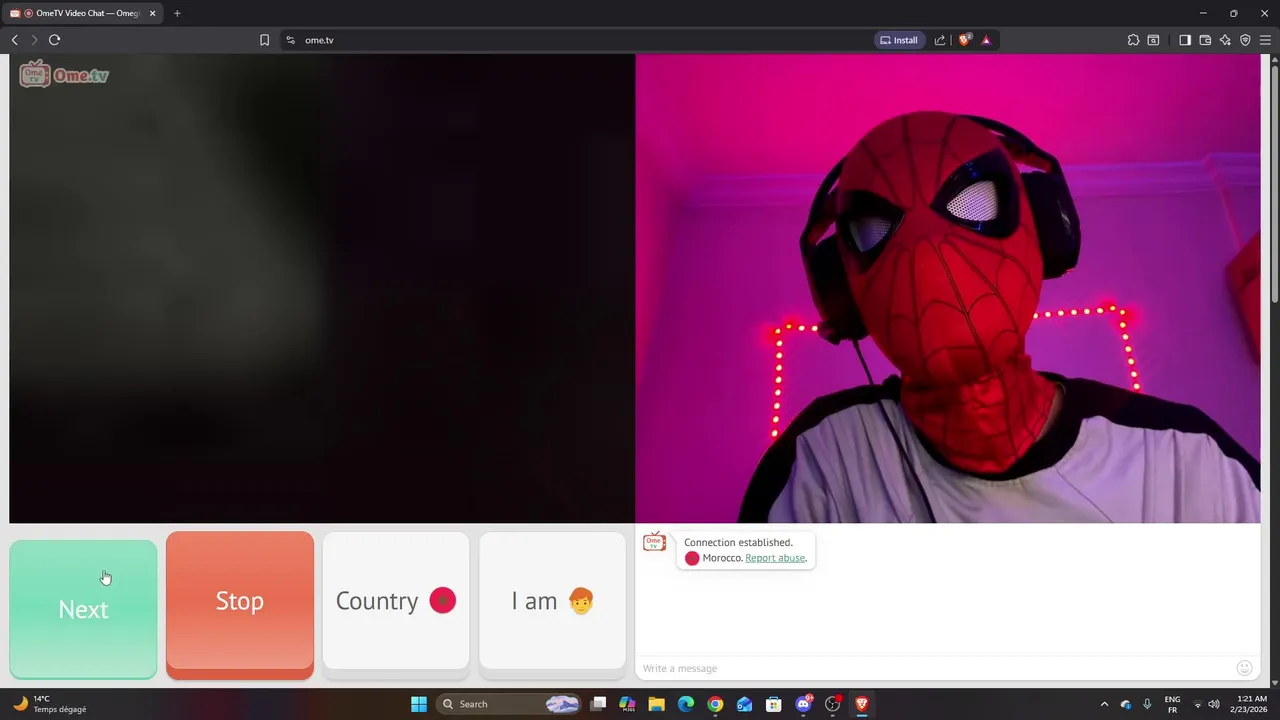Open Google Chrome from the taskbar
The height and width of the screenshot is (720, 1280).
tap(715, 704)
